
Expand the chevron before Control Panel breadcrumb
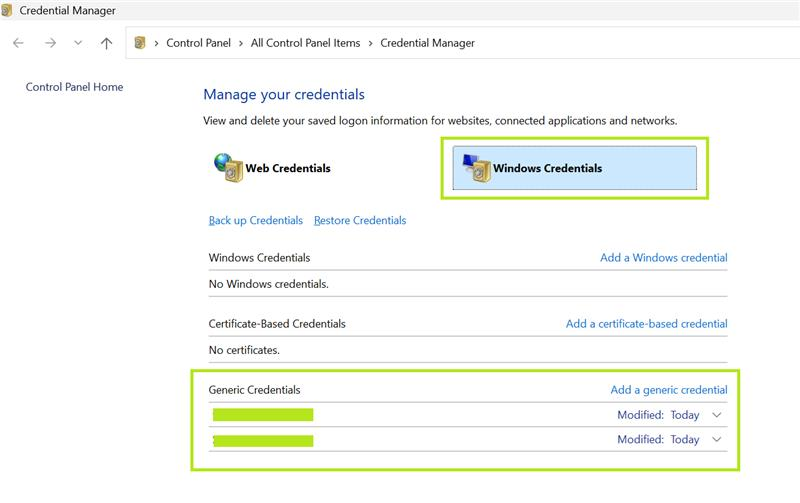(x=156, y=43)
